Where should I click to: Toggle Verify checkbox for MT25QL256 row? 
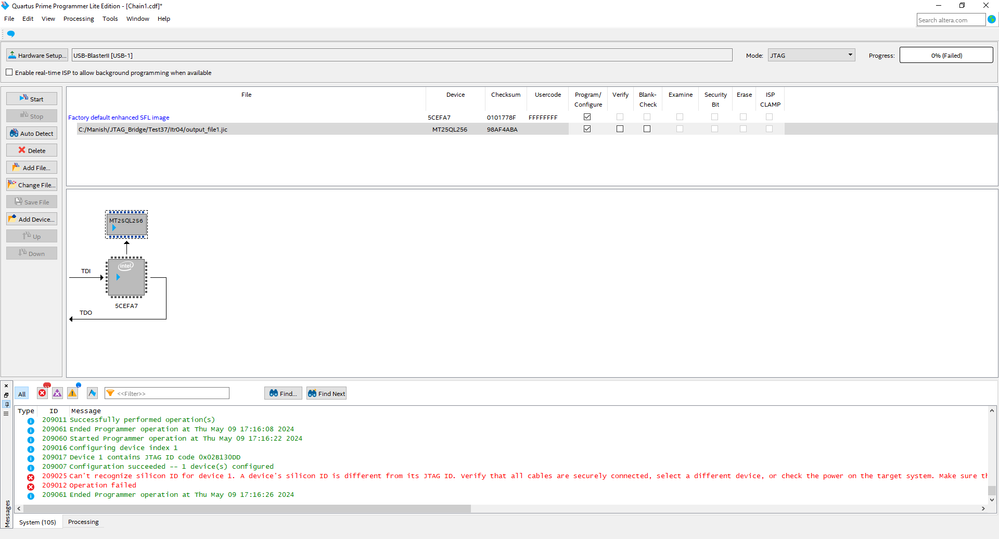tap(620, 129)
